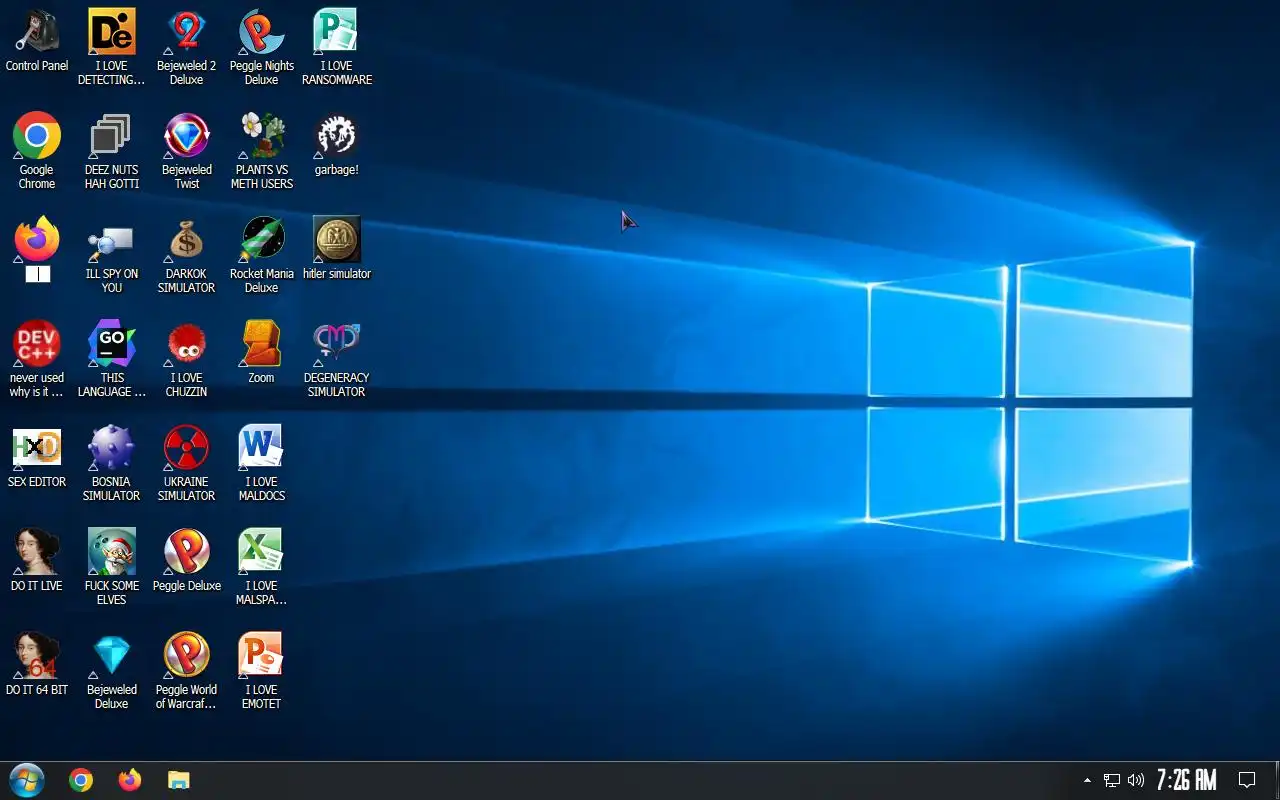Select the gold coin simulator icon
This screenshot has height=800, width=1280.
click(x=337, y=240)
